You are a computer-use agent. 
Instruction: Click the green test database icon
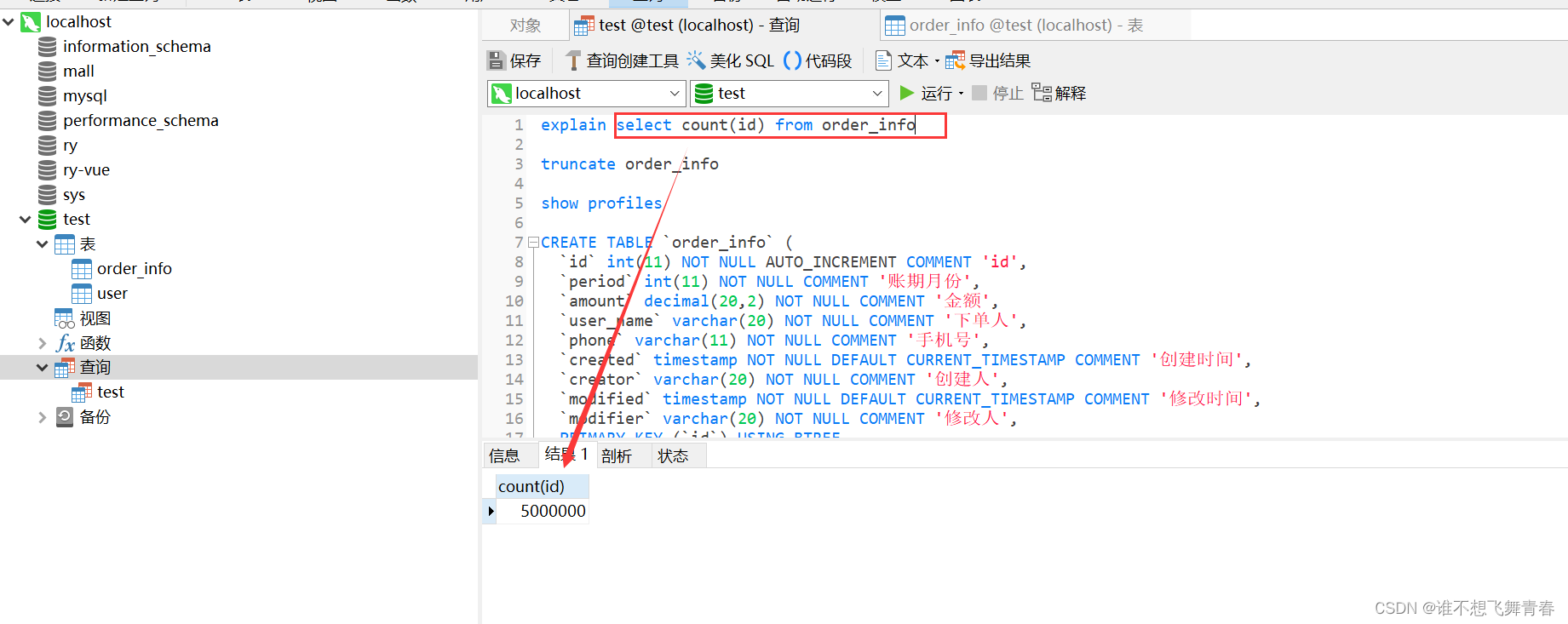48,220
